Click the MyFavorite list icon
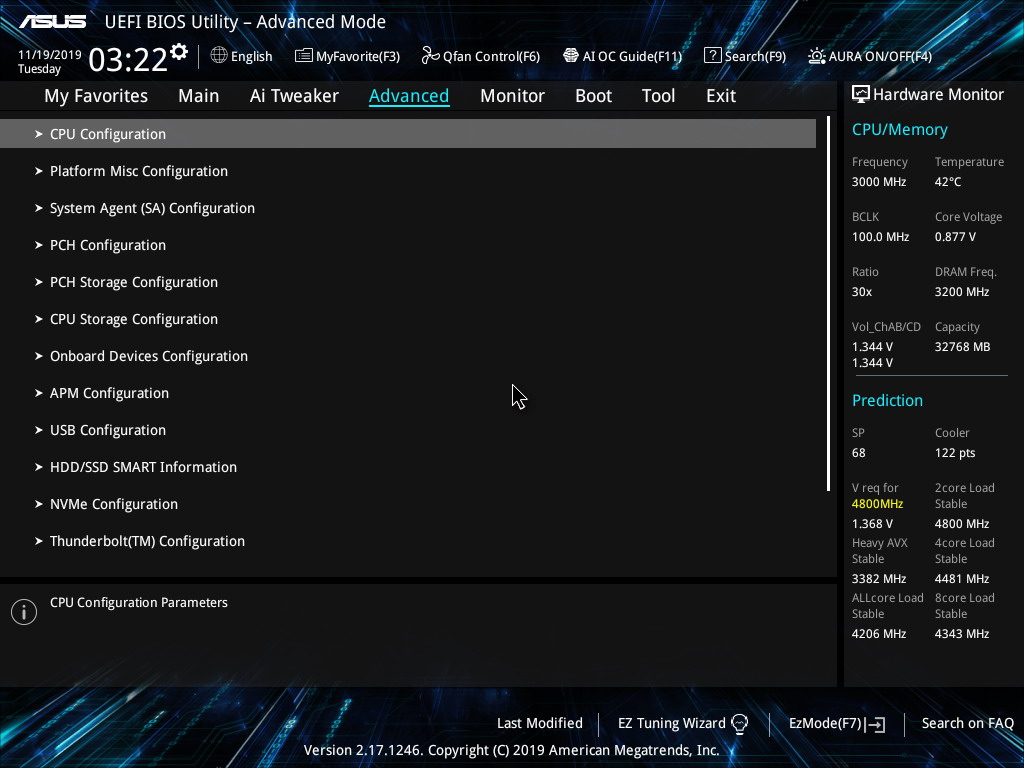Image resolution: width=1024 pixels, height=768 pixels. click(x=304, y=56)
